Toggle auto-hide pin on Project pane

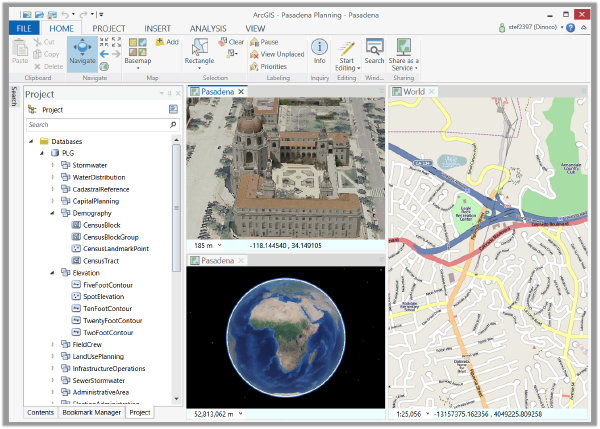(169, 93)
